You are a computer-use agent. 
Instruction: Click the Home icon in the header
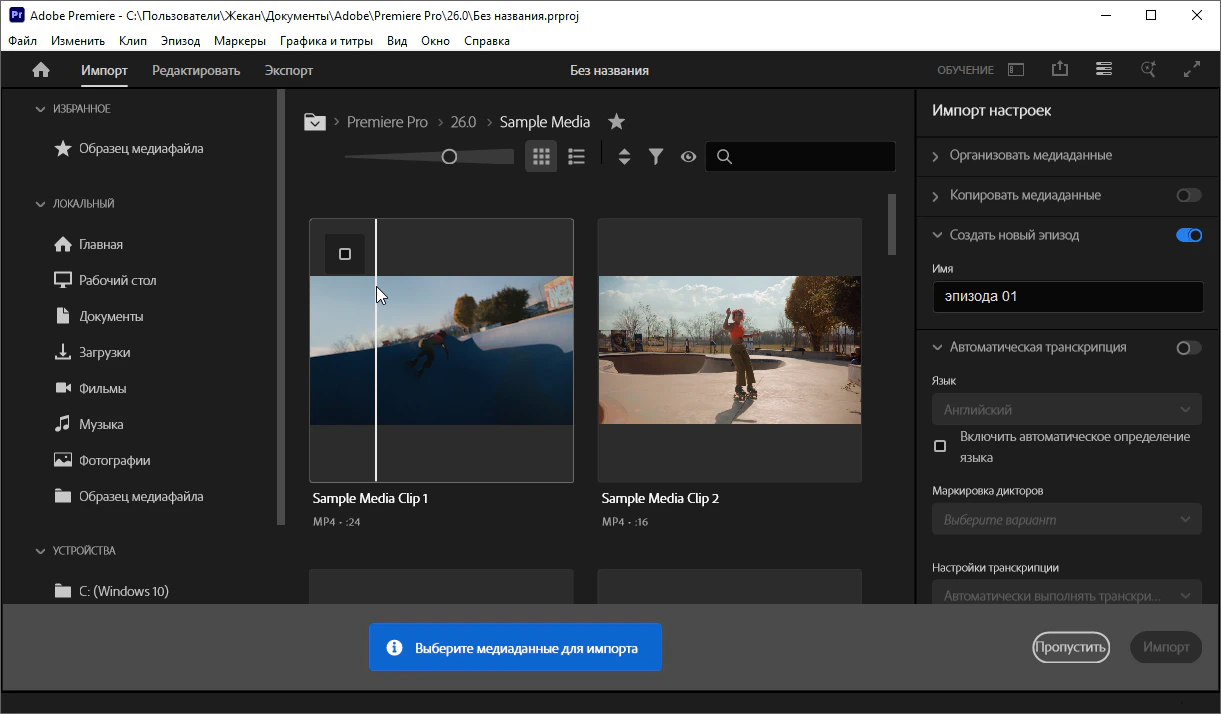pyautogui.click(x=41, y=70)
